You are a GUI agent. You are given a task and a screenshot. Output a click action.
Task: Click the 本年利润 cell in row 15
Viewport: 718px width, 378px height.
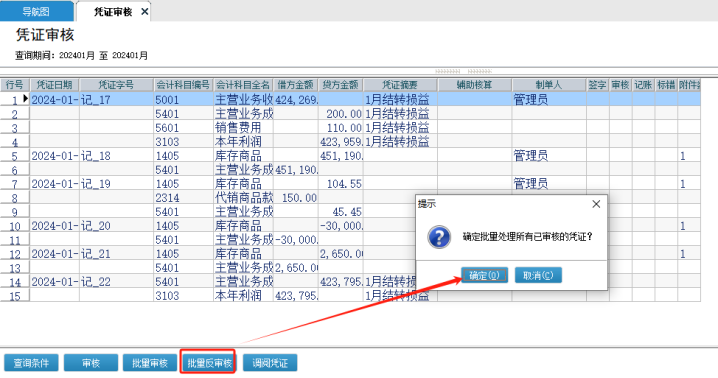click(x=243, y=296)
